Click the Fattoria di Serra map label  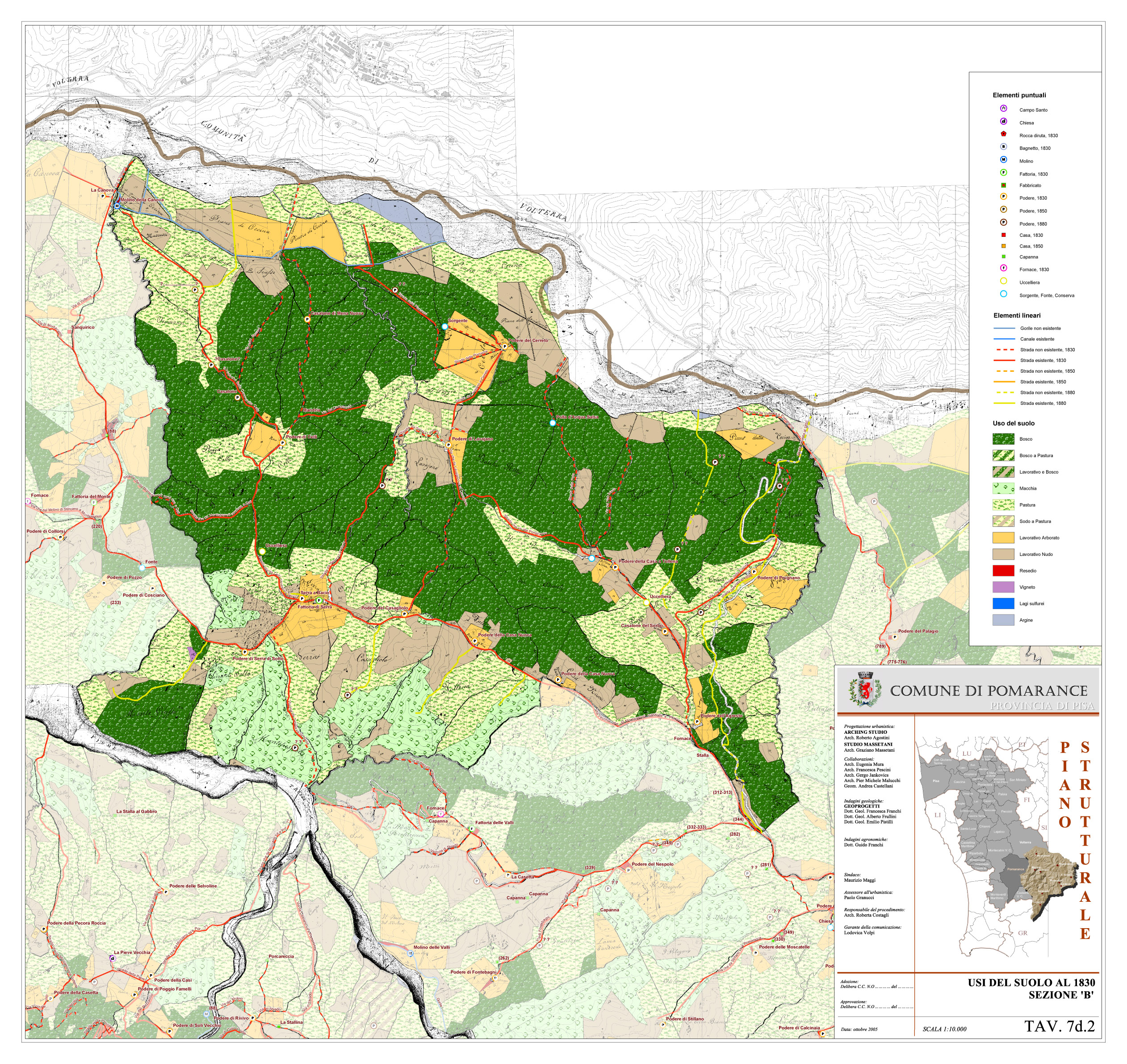[x=314, y=607]
